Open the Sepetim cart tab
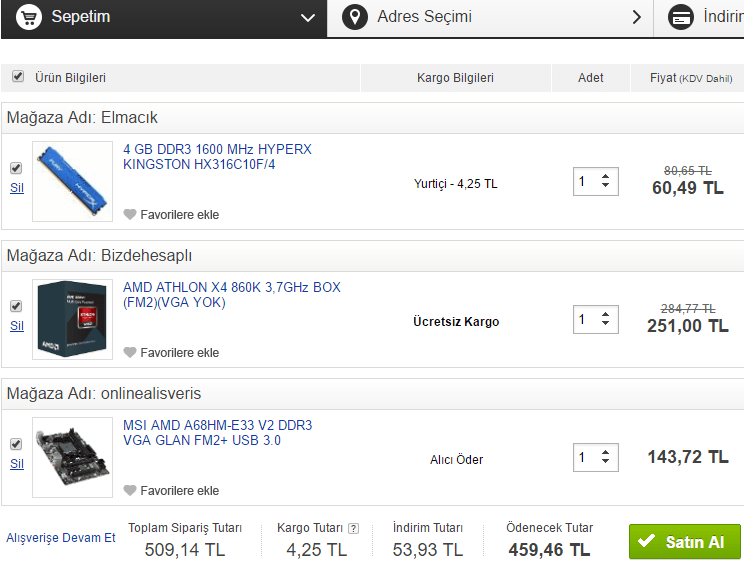This screenshot has width=744, height=562. tap(80, 18)
